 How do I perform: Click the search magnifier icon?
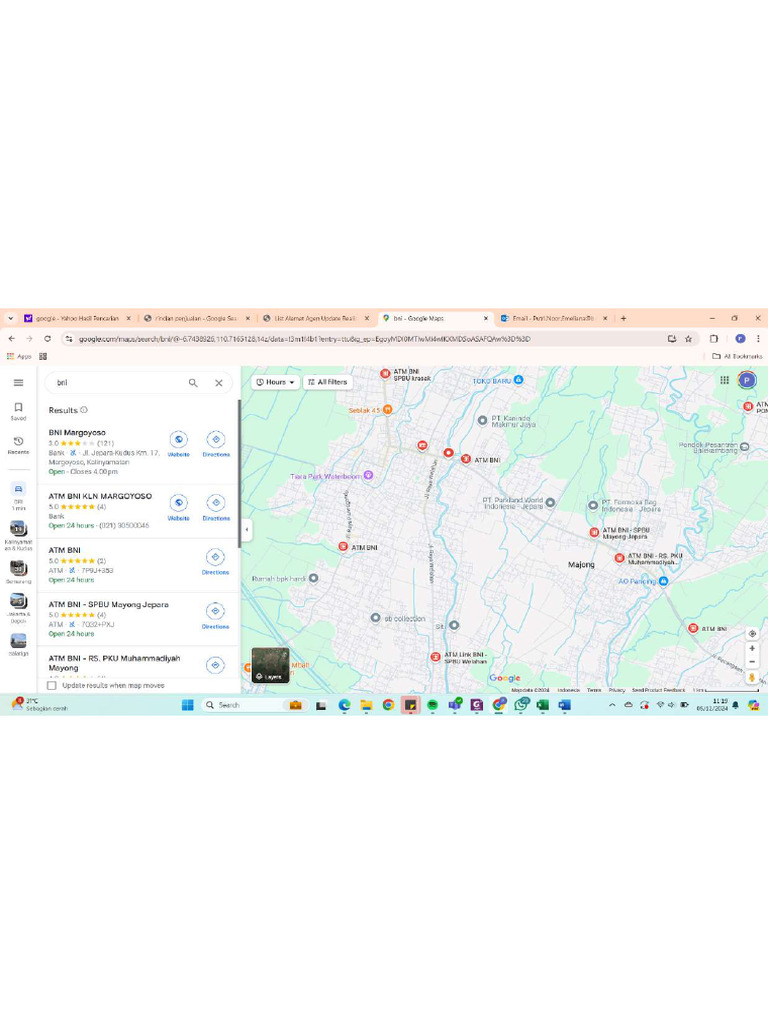(x=193, y=383)
